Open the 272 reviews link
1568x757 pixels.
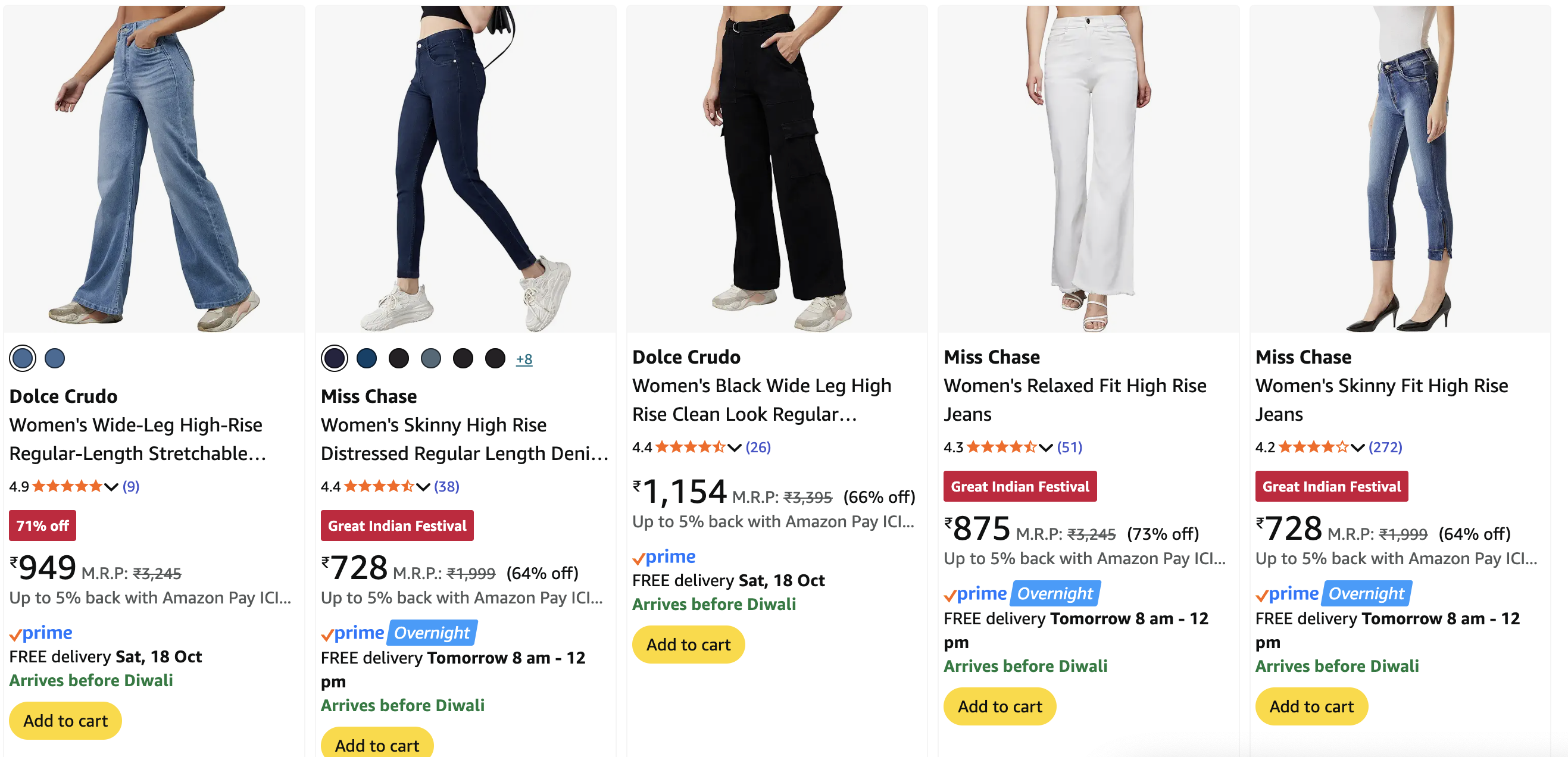[x=1385, y=448]
